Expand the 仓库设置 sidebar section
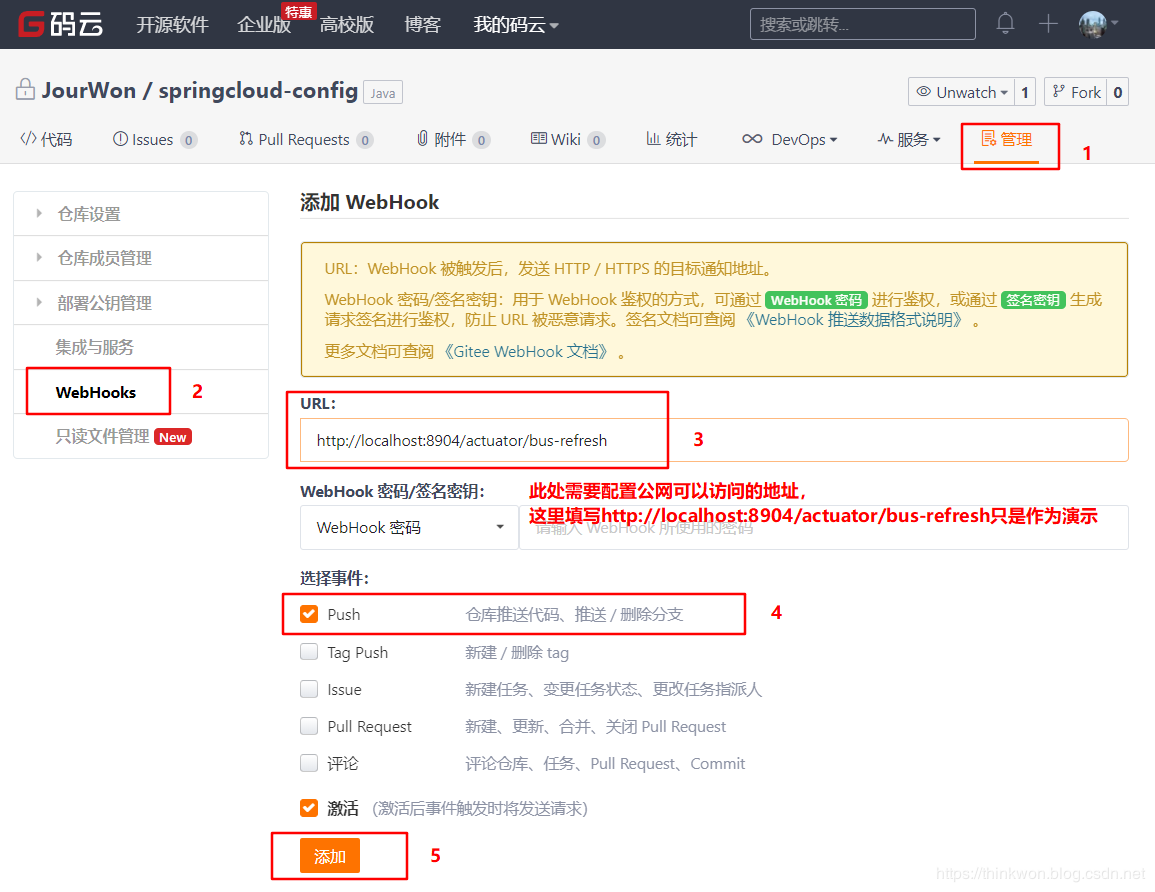This screenshot has height=892, width=1155. click(89, 214)
